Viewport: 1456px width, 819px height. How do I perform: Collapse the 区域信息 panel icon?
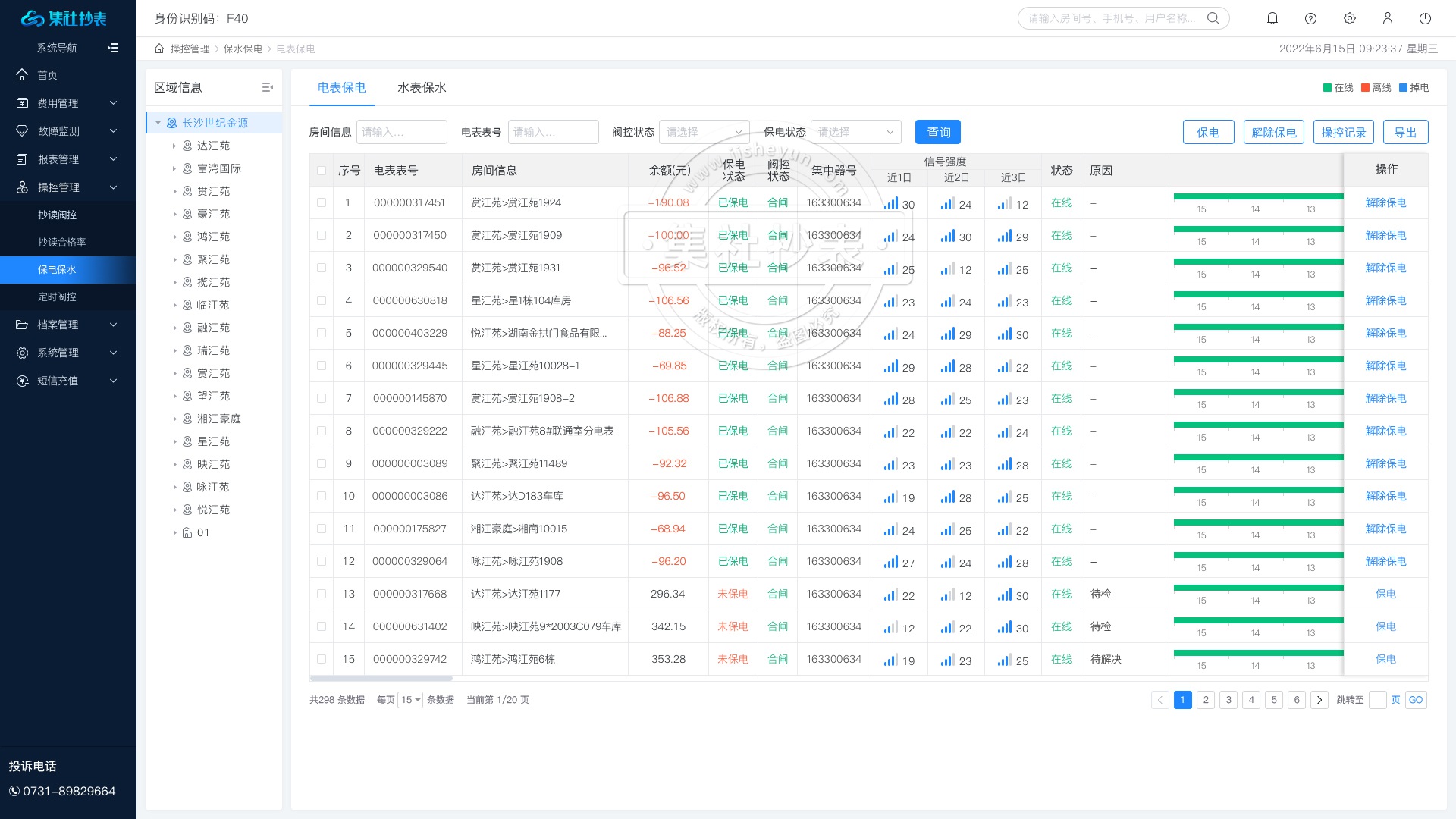click(x=267, y=87)
